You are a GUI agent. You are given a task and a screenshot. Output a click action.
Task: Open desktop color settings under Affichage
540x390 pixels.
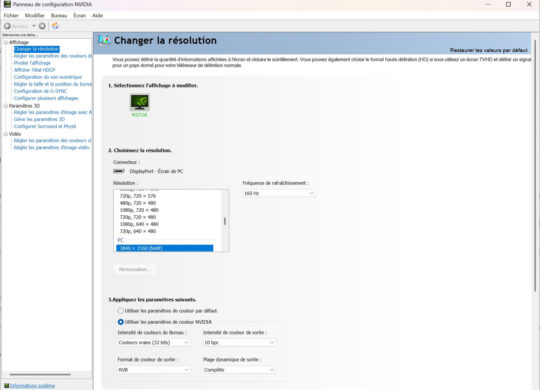click(x=53, y=56)
